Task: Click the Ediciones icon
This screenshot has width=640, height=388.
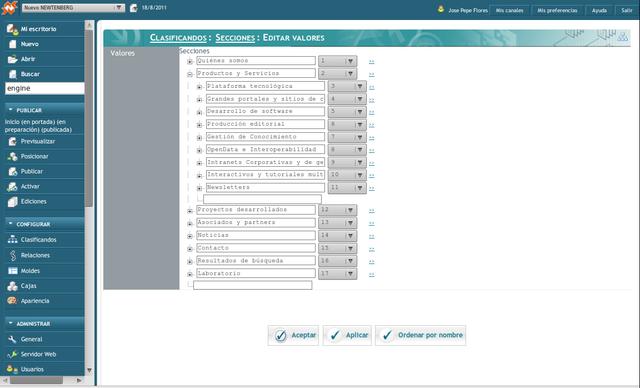Action: point(13,202)
